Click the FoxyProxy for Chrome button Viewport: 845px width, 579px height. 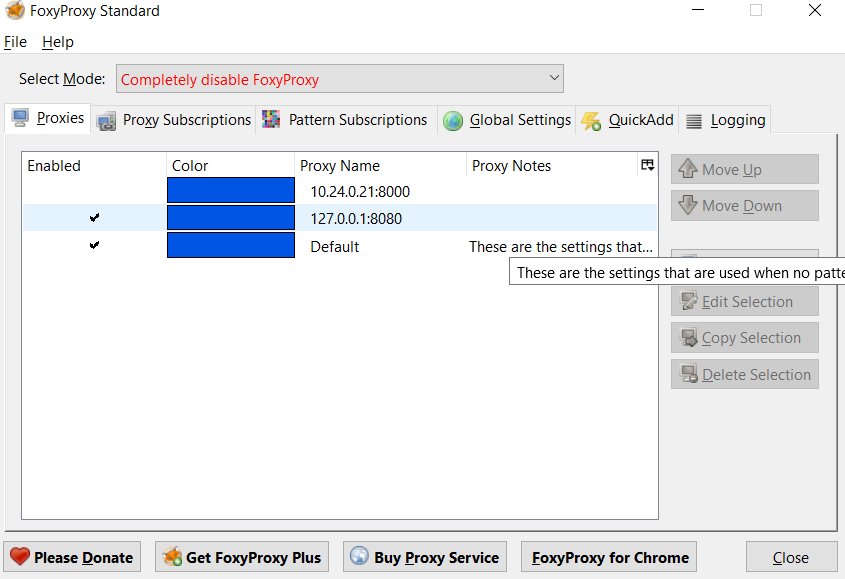pos(609,557)
